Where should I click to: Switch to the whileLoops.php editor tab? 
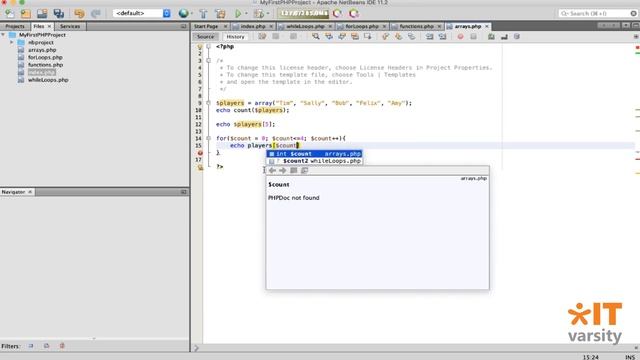click(x=305, y=26)
